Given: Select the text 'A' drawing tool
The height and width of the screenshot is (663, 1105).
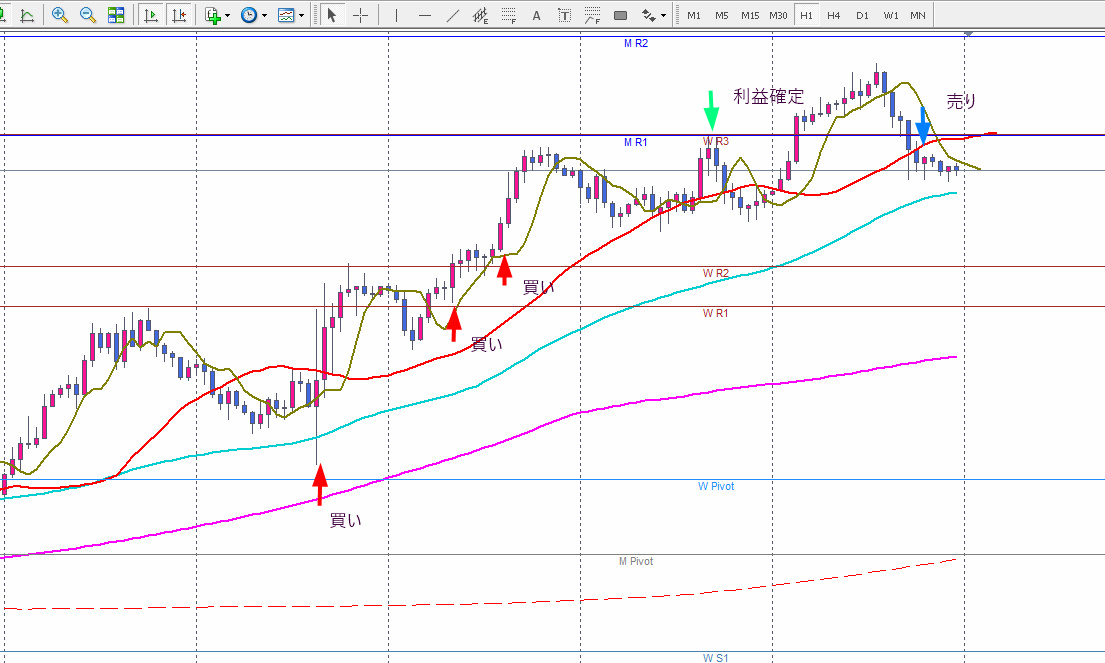Looking at the screenshot, I should (536, 15).
